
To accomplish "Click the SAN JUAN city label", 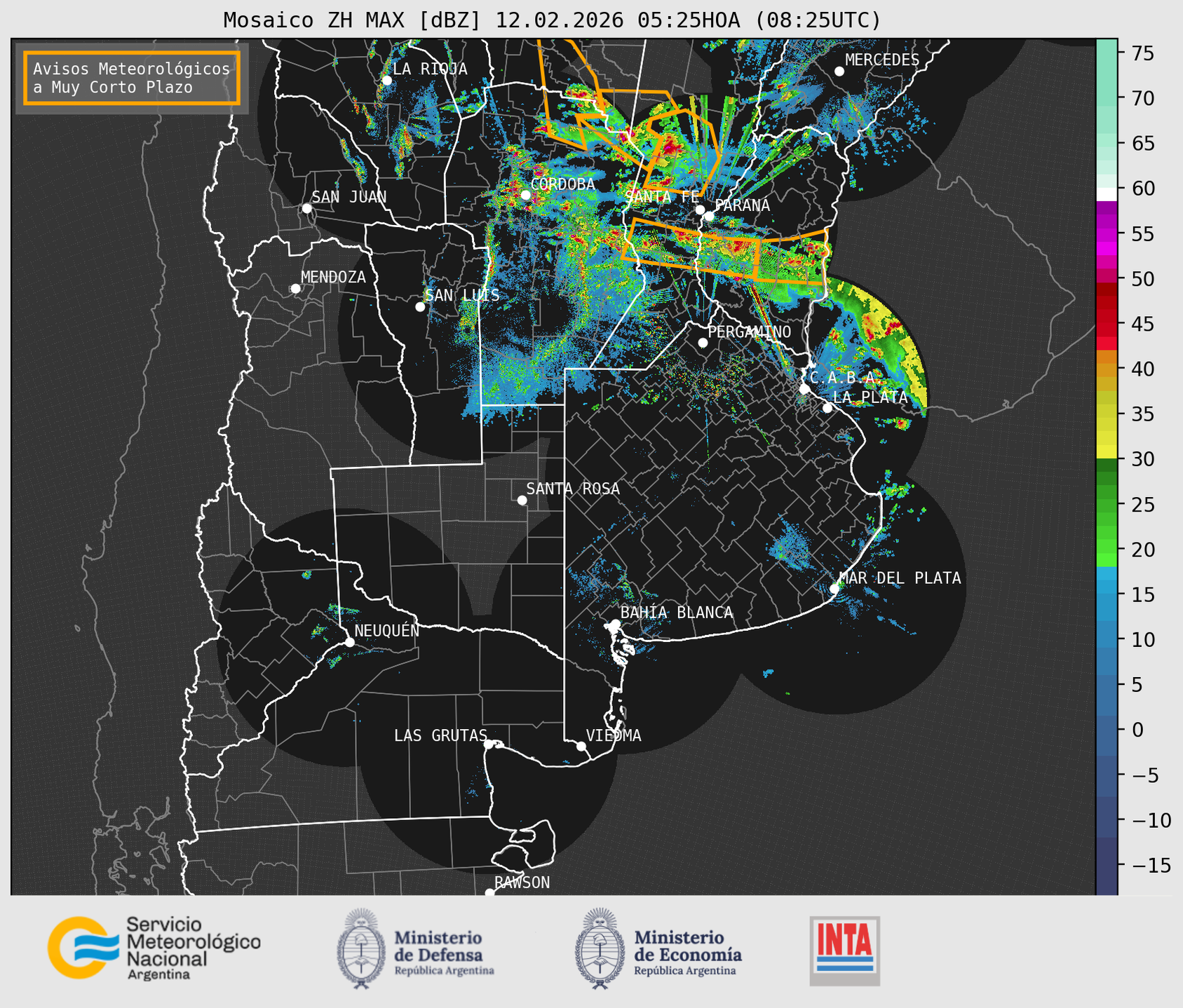I will tap(349, 197).
